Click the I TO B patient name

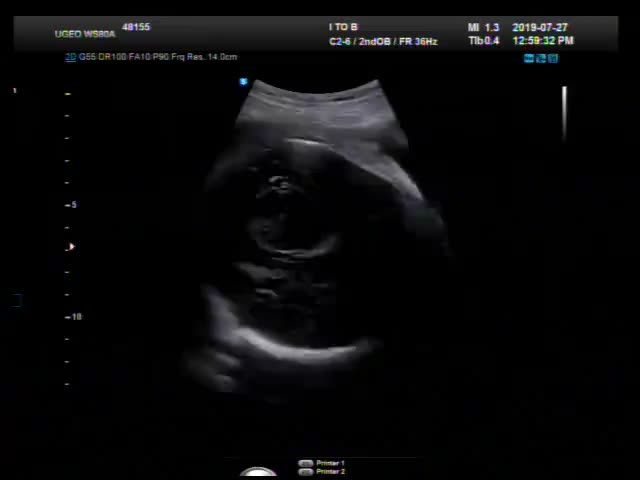(343, 27)
